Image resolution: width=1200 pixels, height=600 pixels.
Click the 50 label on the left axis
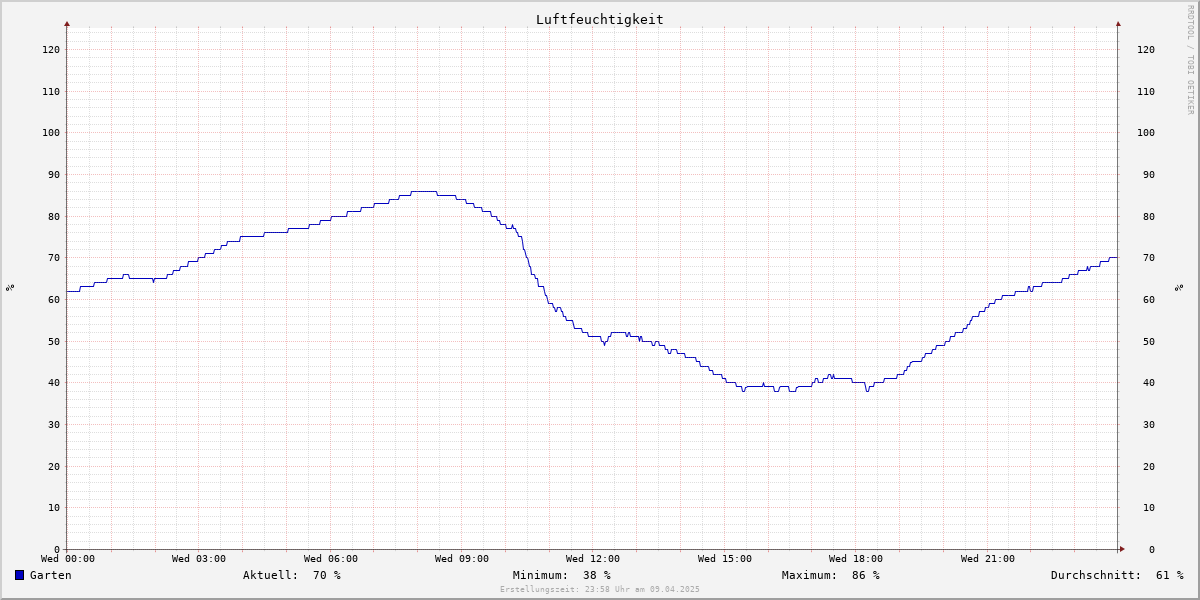point(54,341)
